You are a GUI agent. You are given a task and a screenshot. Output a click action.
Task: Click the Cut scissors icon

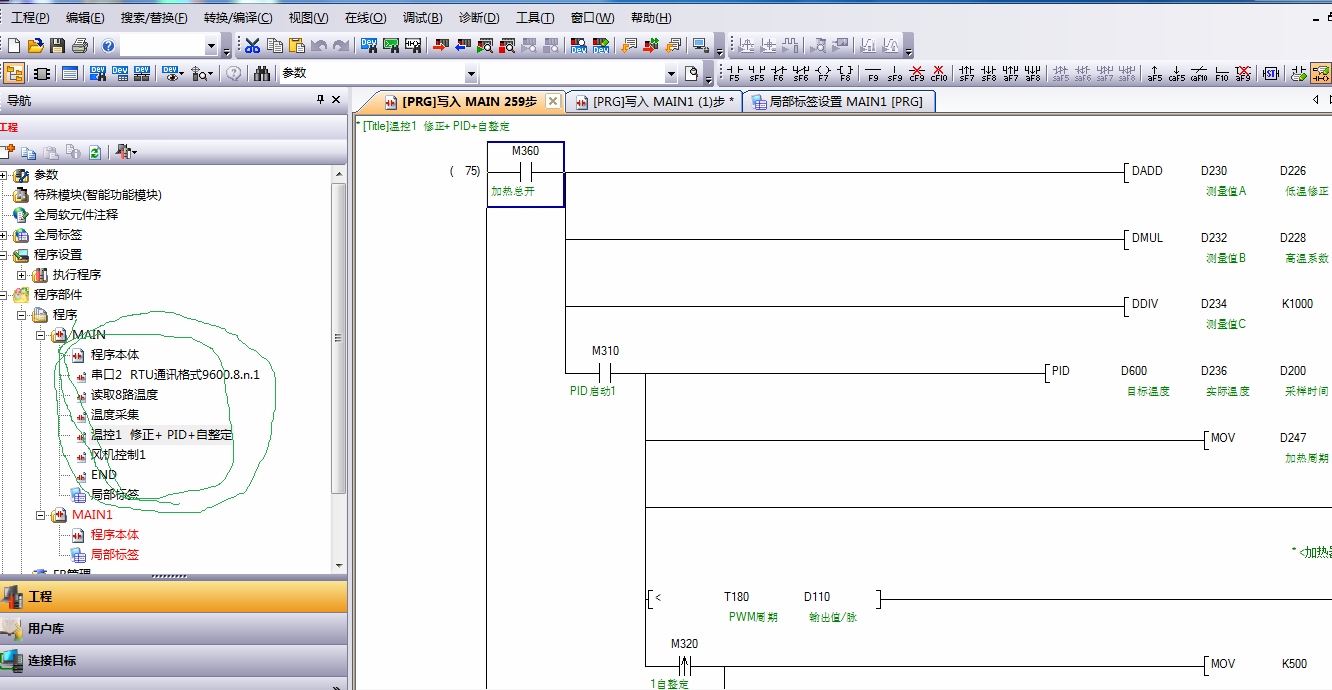click(252, 46)
